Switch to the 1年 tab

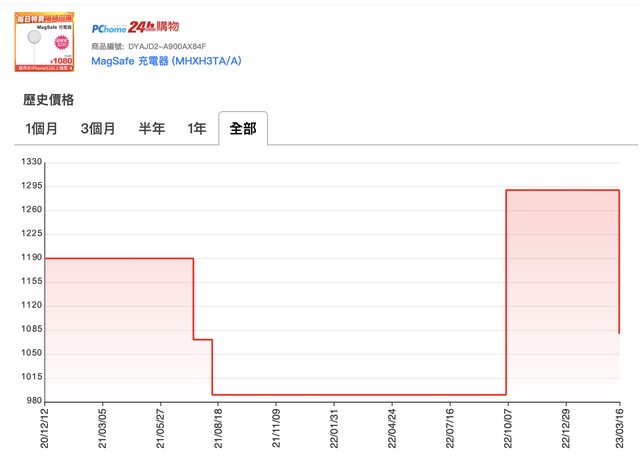pos(197,129)
